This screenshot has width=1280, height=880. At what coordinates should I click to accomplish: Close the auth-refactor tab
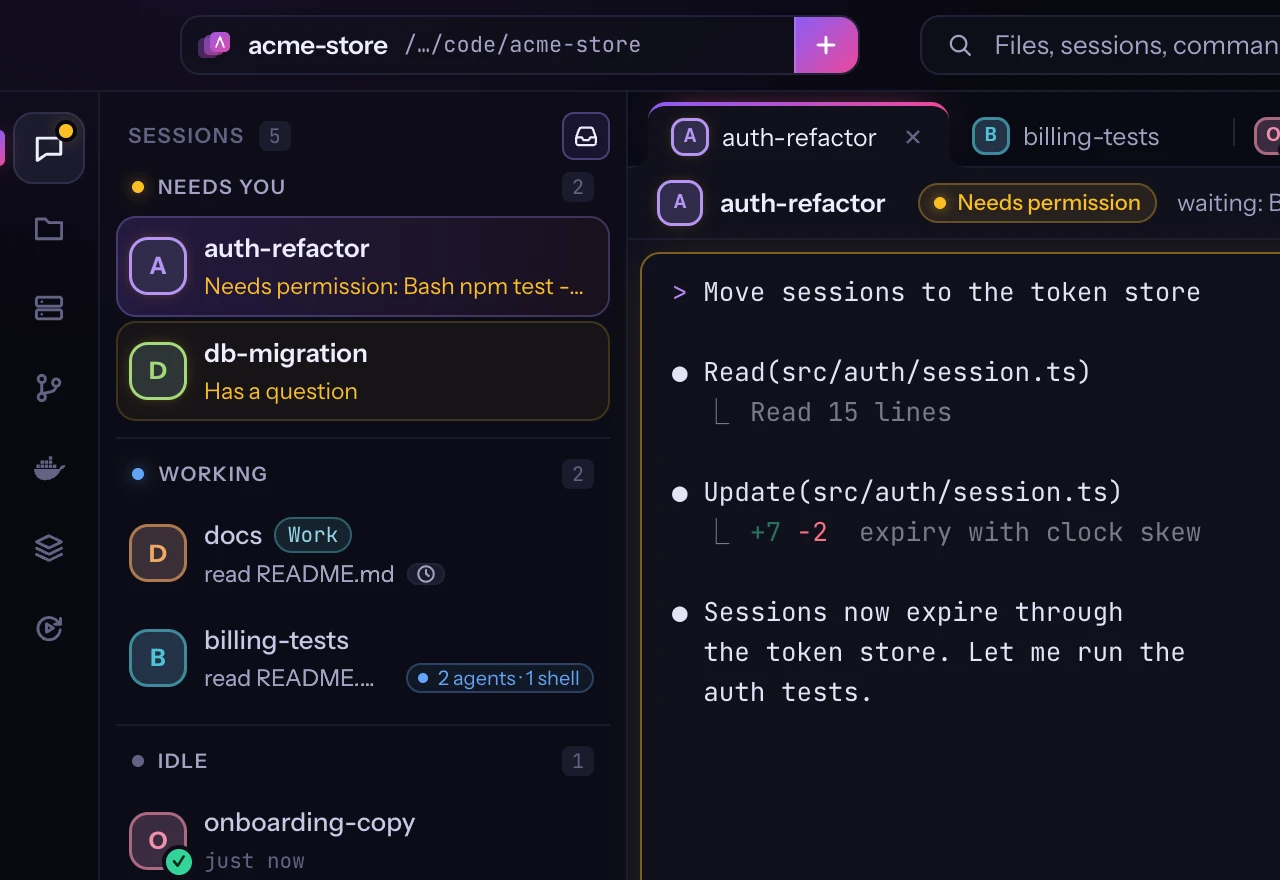[x=913, y=137]
